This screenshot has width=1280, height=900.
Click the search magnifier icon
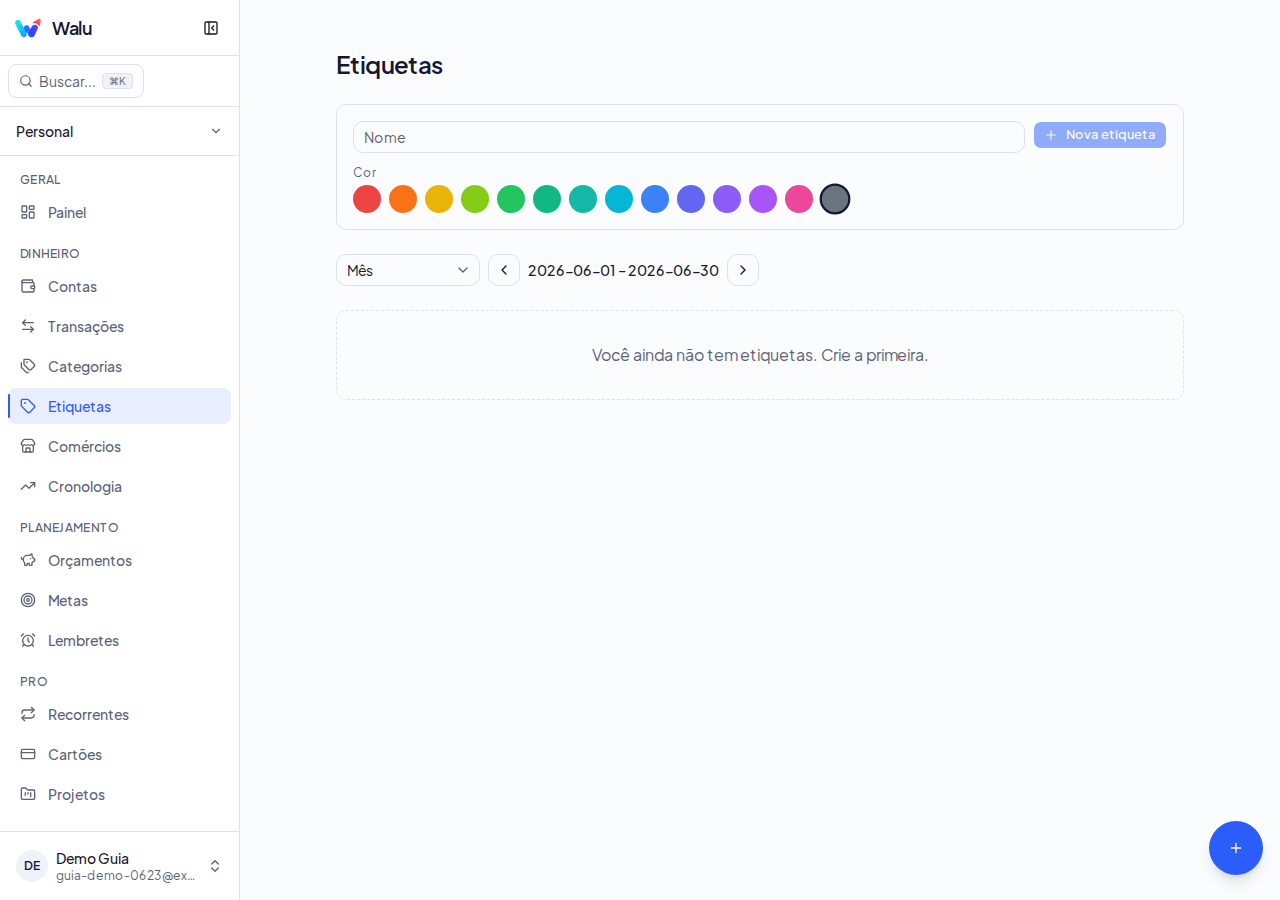point(26,81)
